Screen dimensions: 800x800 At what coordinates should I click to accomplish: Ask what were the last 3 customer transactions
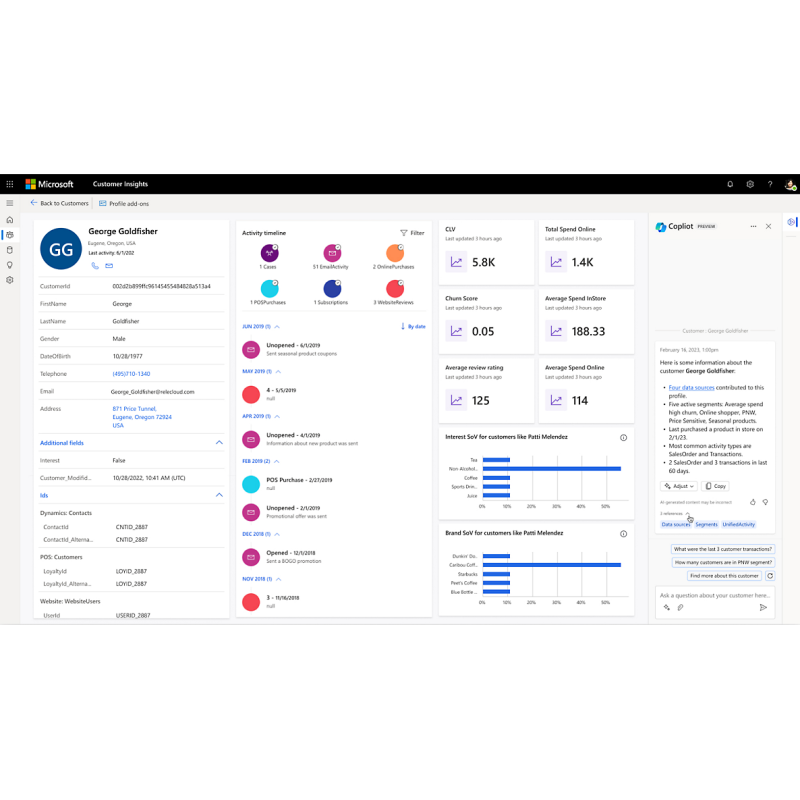[722, 549]
